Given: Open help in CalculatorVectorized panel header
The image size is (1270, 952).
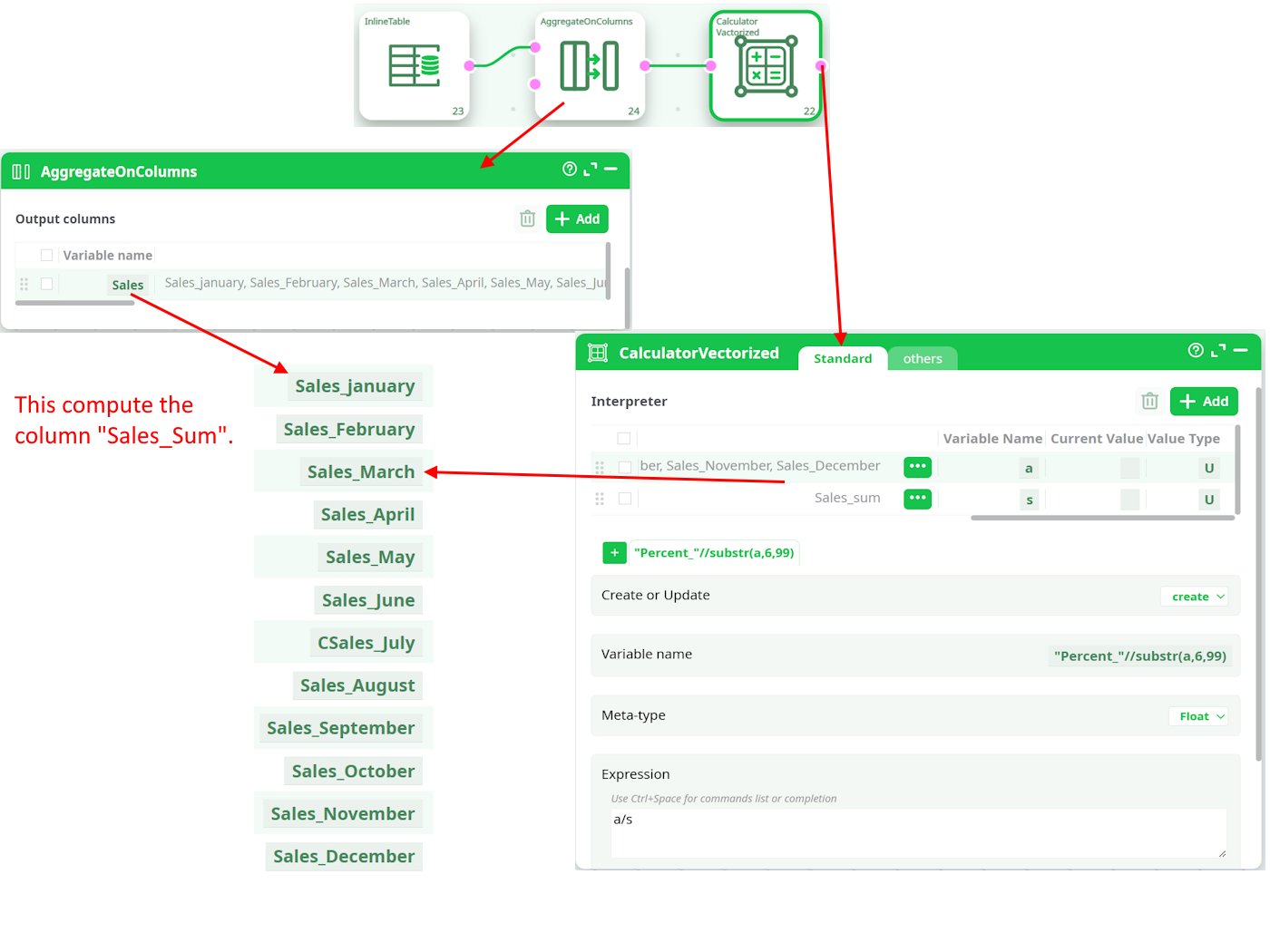Looking at the screenshot, I should [1196, 351].
